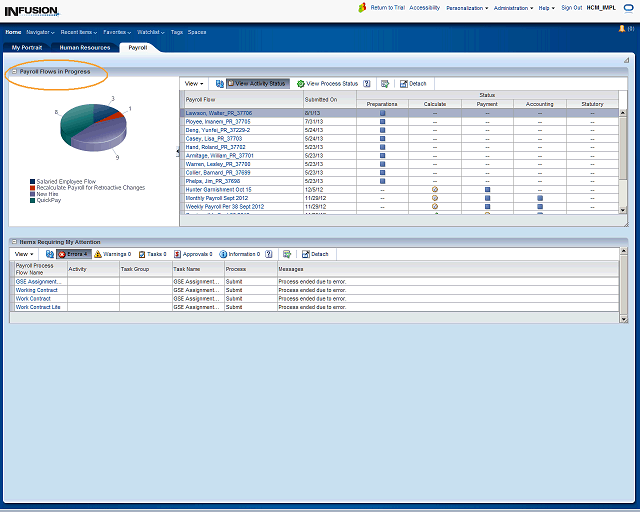Toggle the Errors filter button

point(74,254)
